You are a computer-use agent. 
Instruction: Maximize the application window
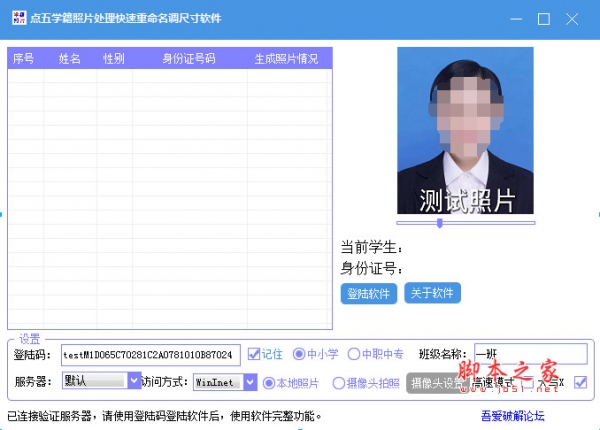(x=544, y=19)
